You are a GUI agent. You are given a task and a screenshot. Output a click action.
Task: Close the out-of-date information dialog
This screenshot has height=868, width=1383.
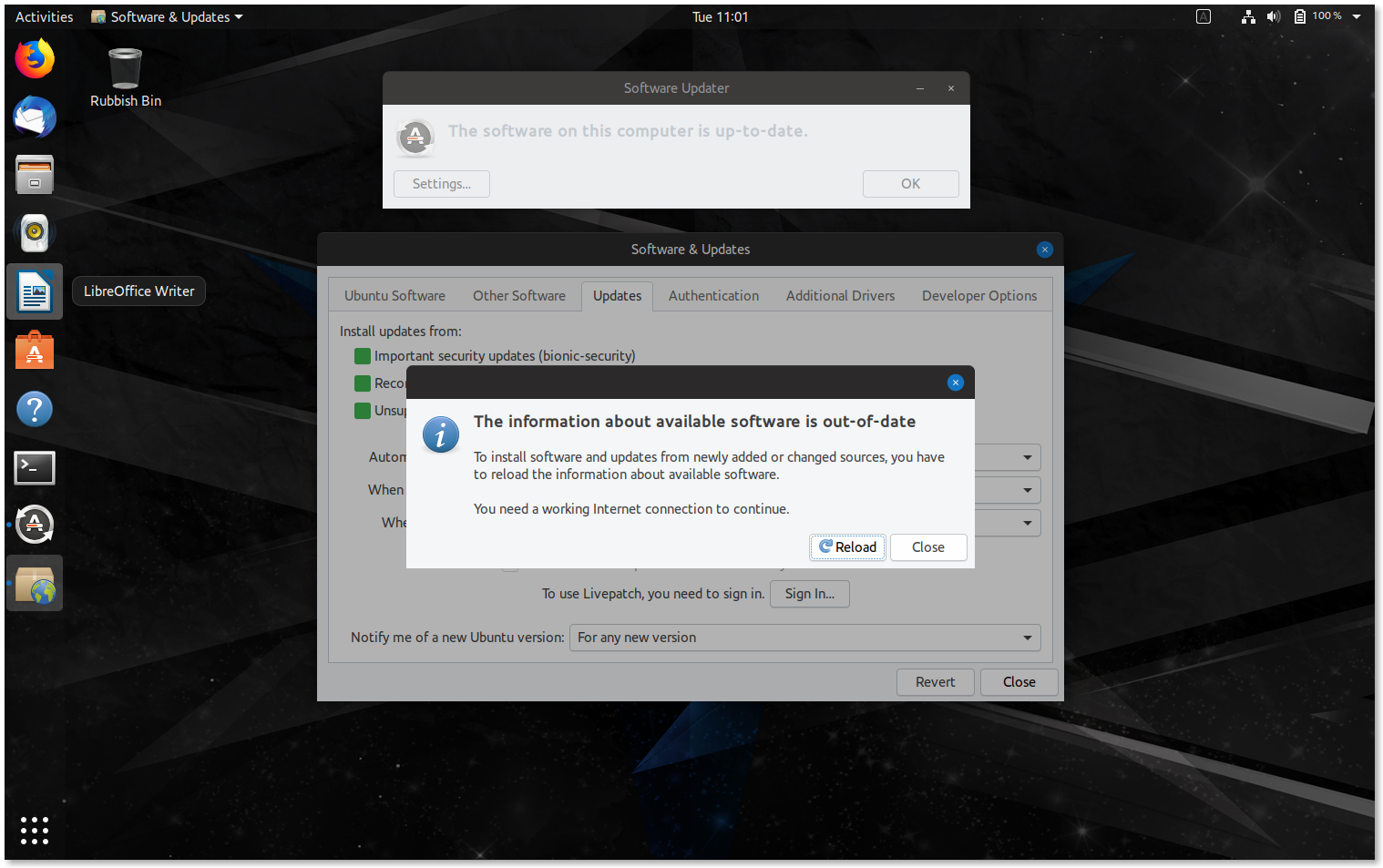[x=955, y=383]
